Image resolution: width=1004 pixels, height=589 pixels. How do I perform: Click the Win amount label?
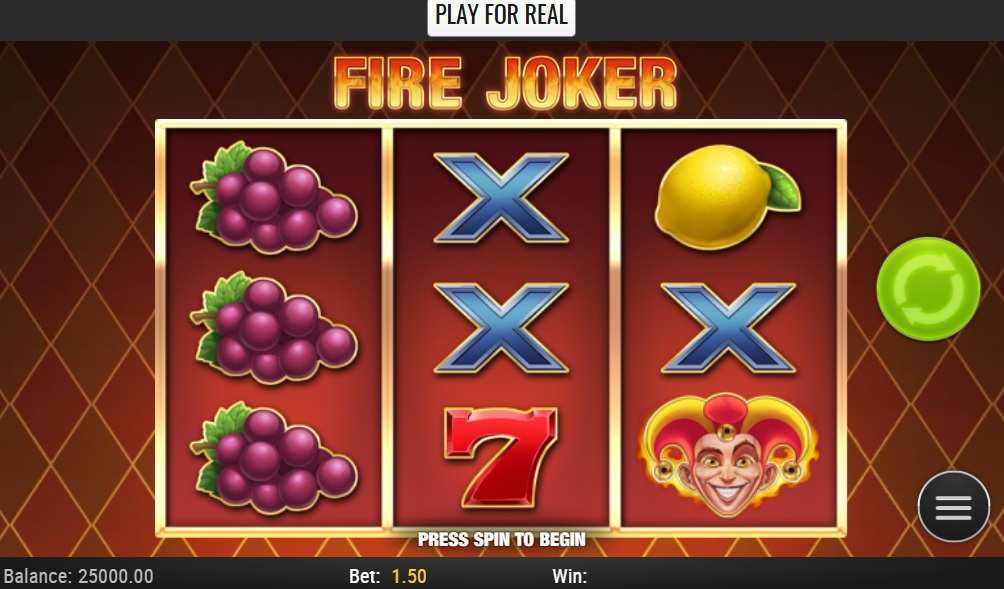pos(569,576)
